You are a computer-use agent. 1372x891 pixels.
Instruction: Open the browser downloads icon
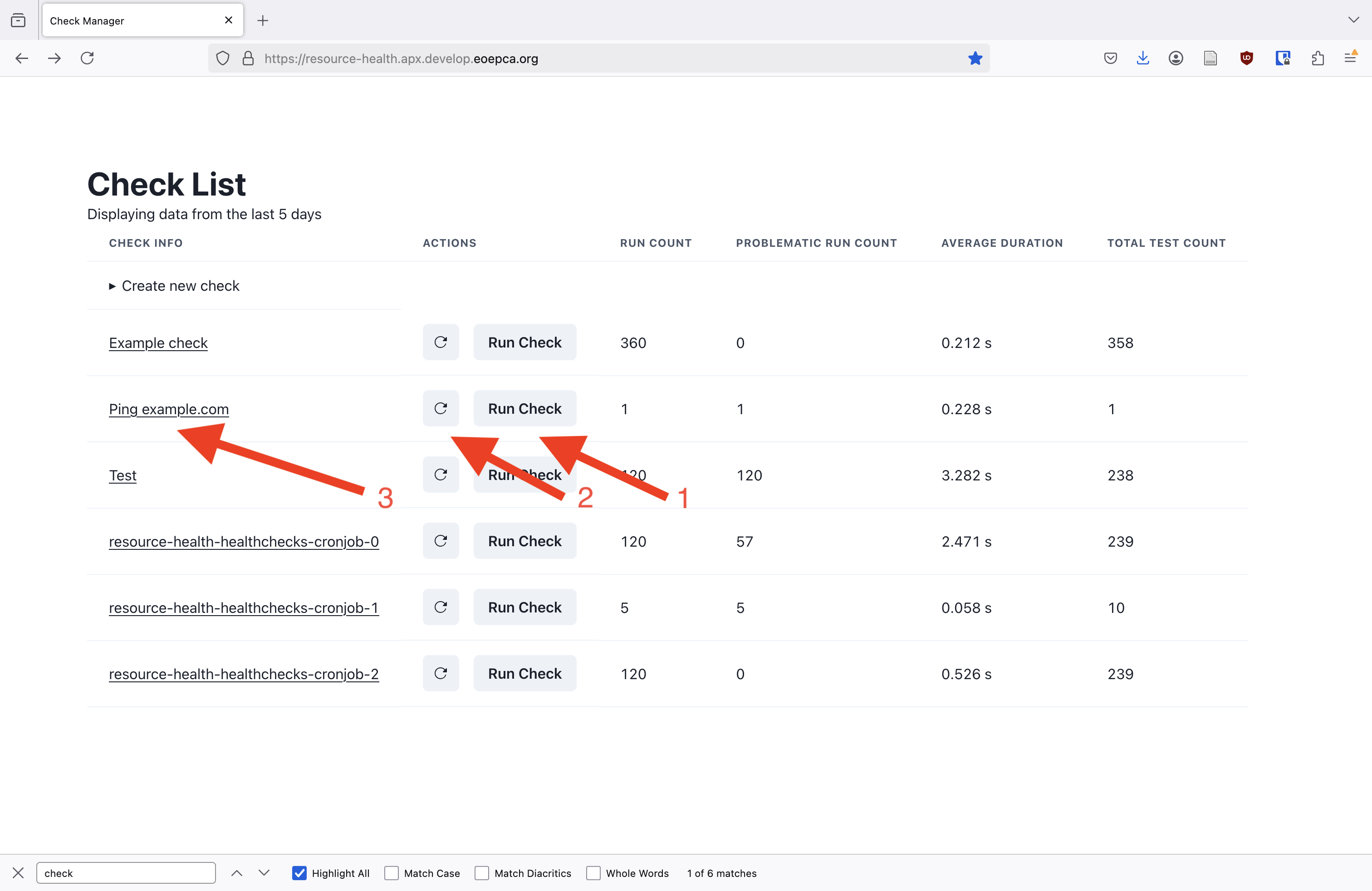coord(1142,58)
